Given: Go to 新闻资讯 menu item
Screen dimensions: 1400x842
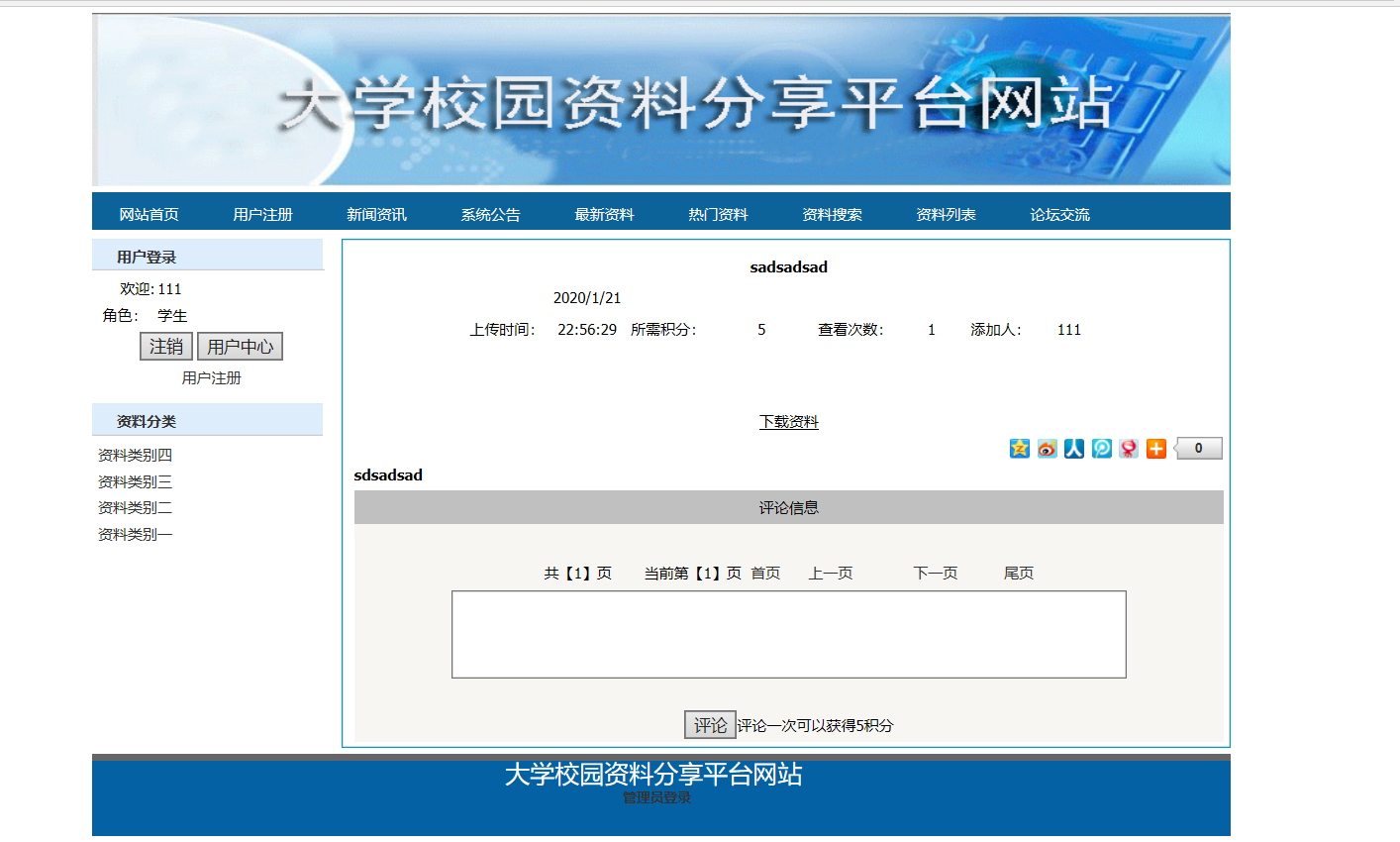Looking at the screenshot, I should pyautogui.click(x=376, y=214).
